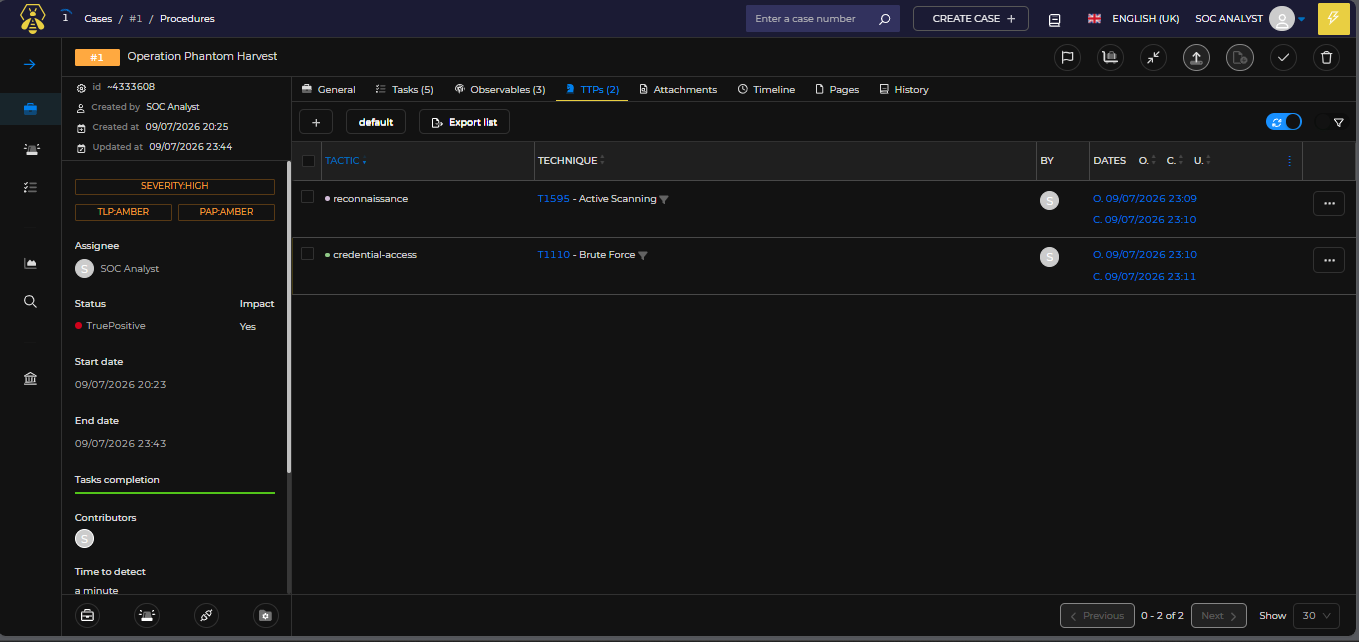This screenshot has width=1359, height=642.
Task: Open Organisation building sidebar icon
Action: [31, 378]
